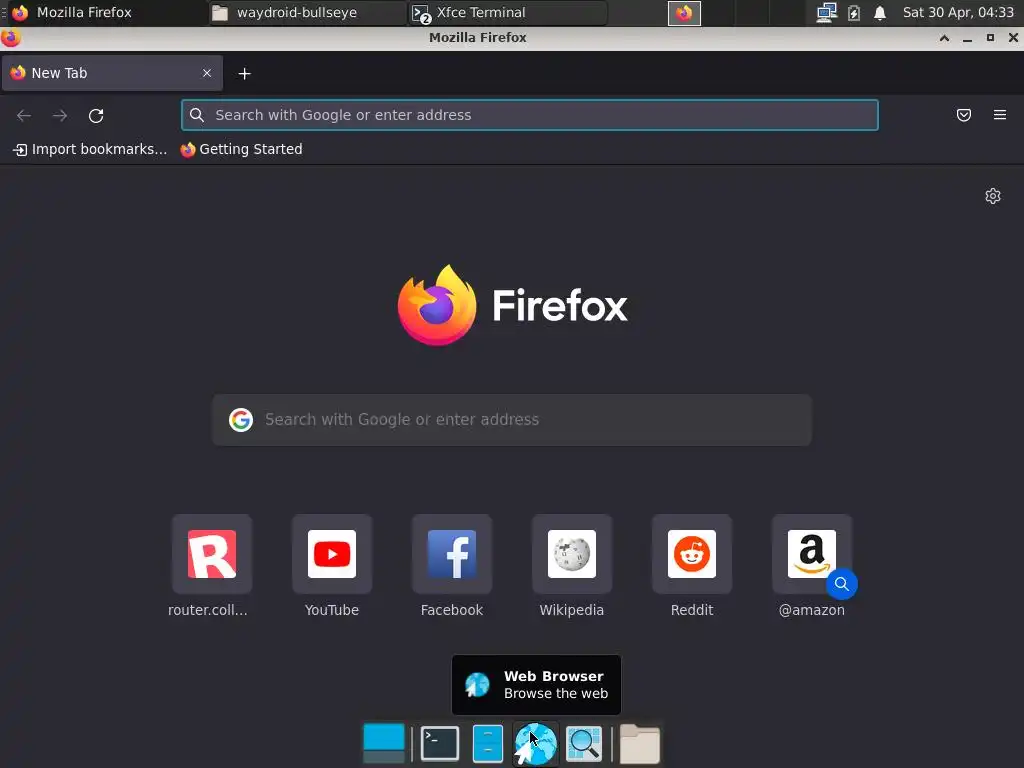
Task: Open file manager cabinet icon in dock
Action: pos(488,744)
